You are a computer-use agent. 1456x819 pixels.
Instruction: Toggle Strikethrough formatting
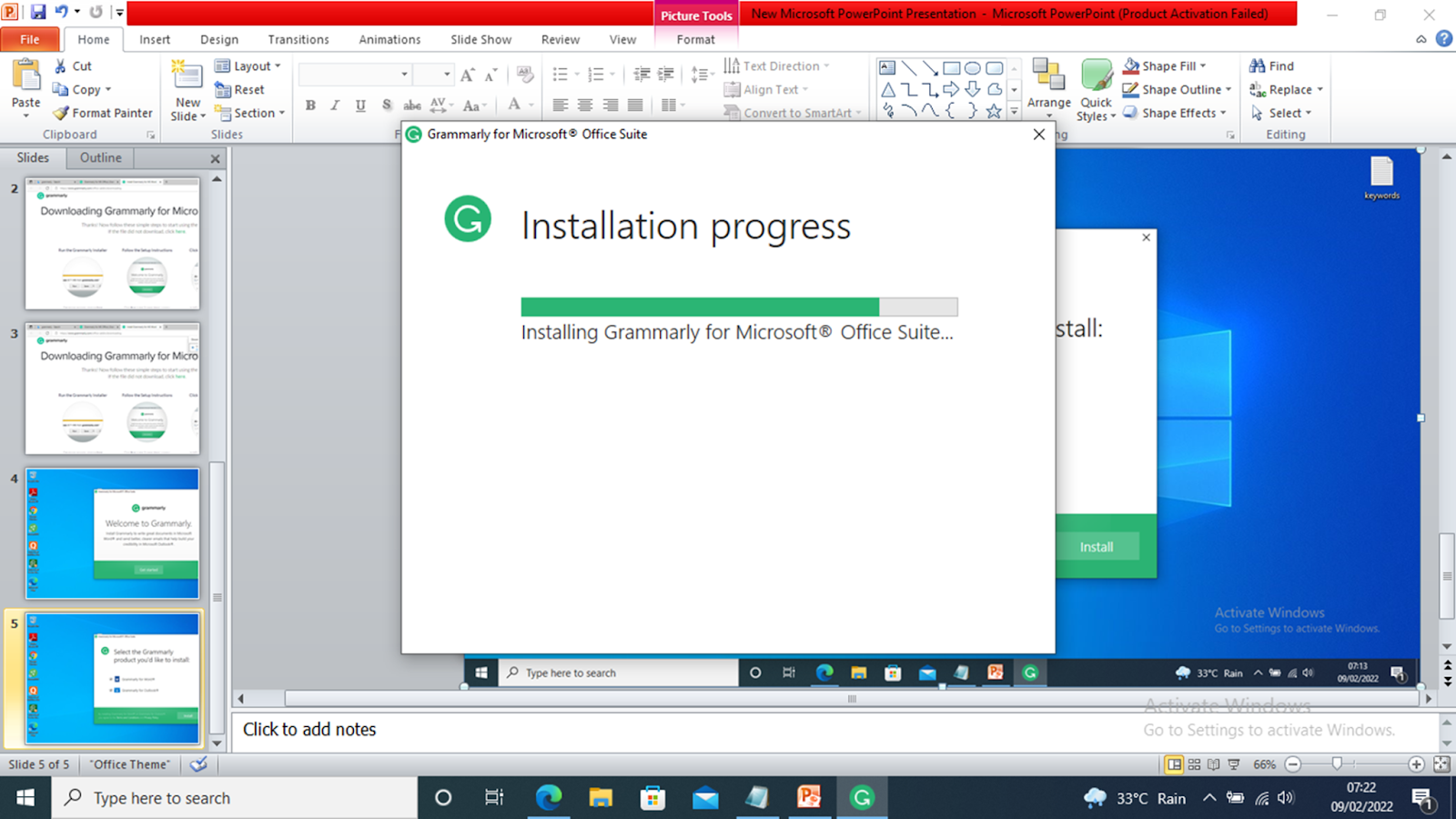(412, 105)
